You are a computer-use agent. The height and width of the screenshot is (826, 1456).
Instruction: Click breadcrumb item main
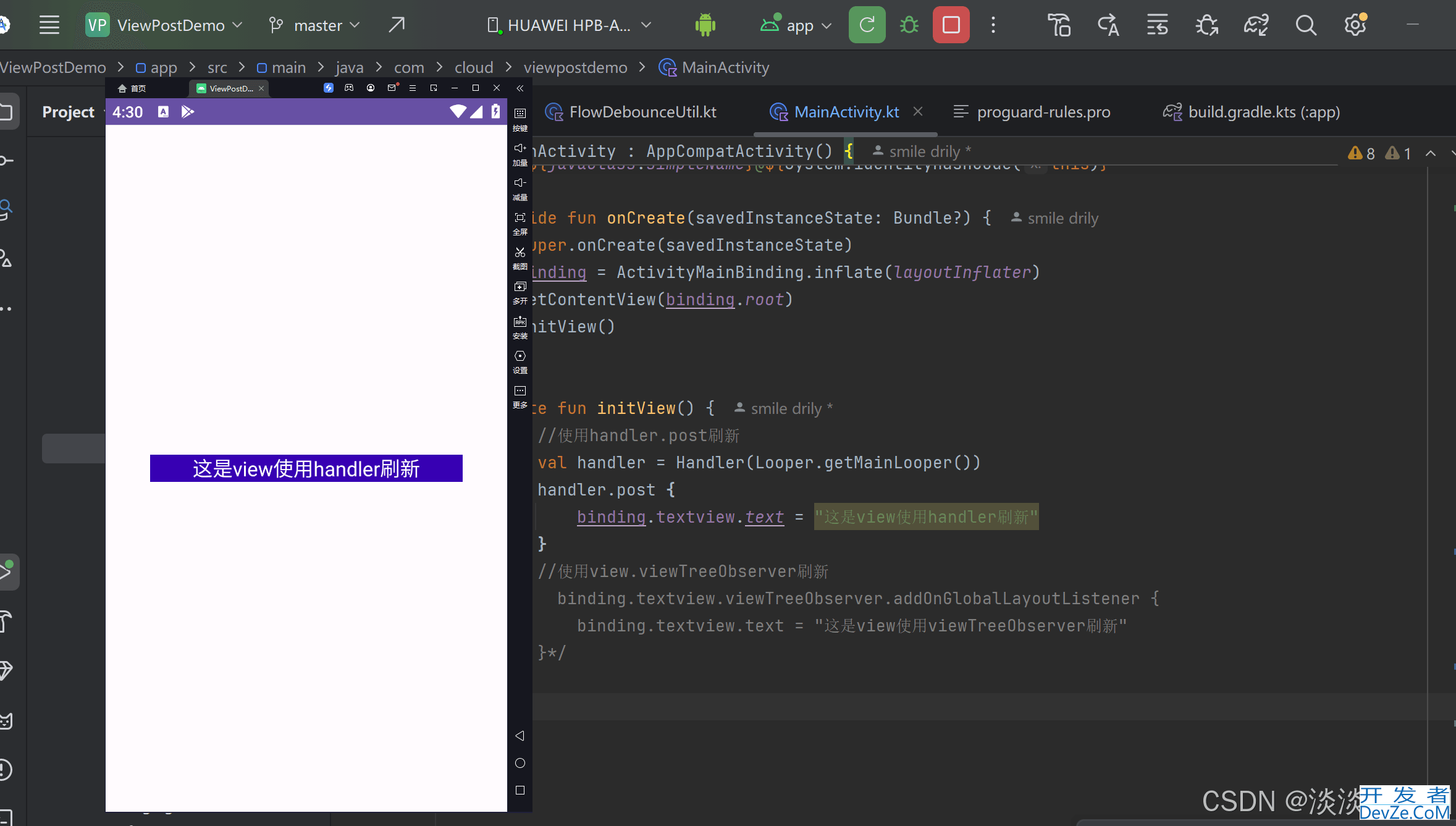(x=281, y=67)
